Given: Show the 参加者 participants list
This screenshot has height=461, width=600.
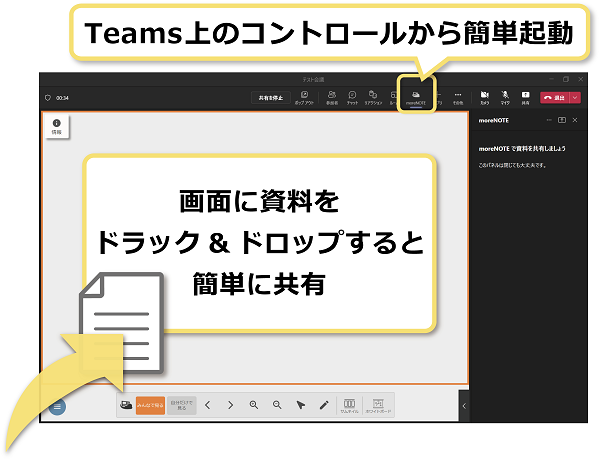Looking at the screenshot, I should [x=332, y=98].
